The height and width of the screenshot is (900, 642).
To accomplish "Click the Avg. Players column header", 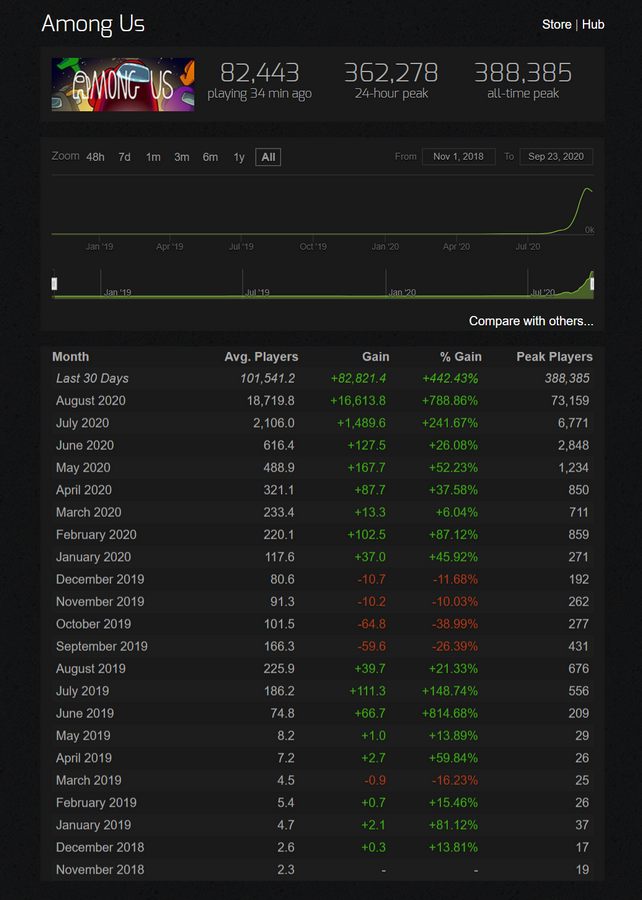I will [261, 356].
